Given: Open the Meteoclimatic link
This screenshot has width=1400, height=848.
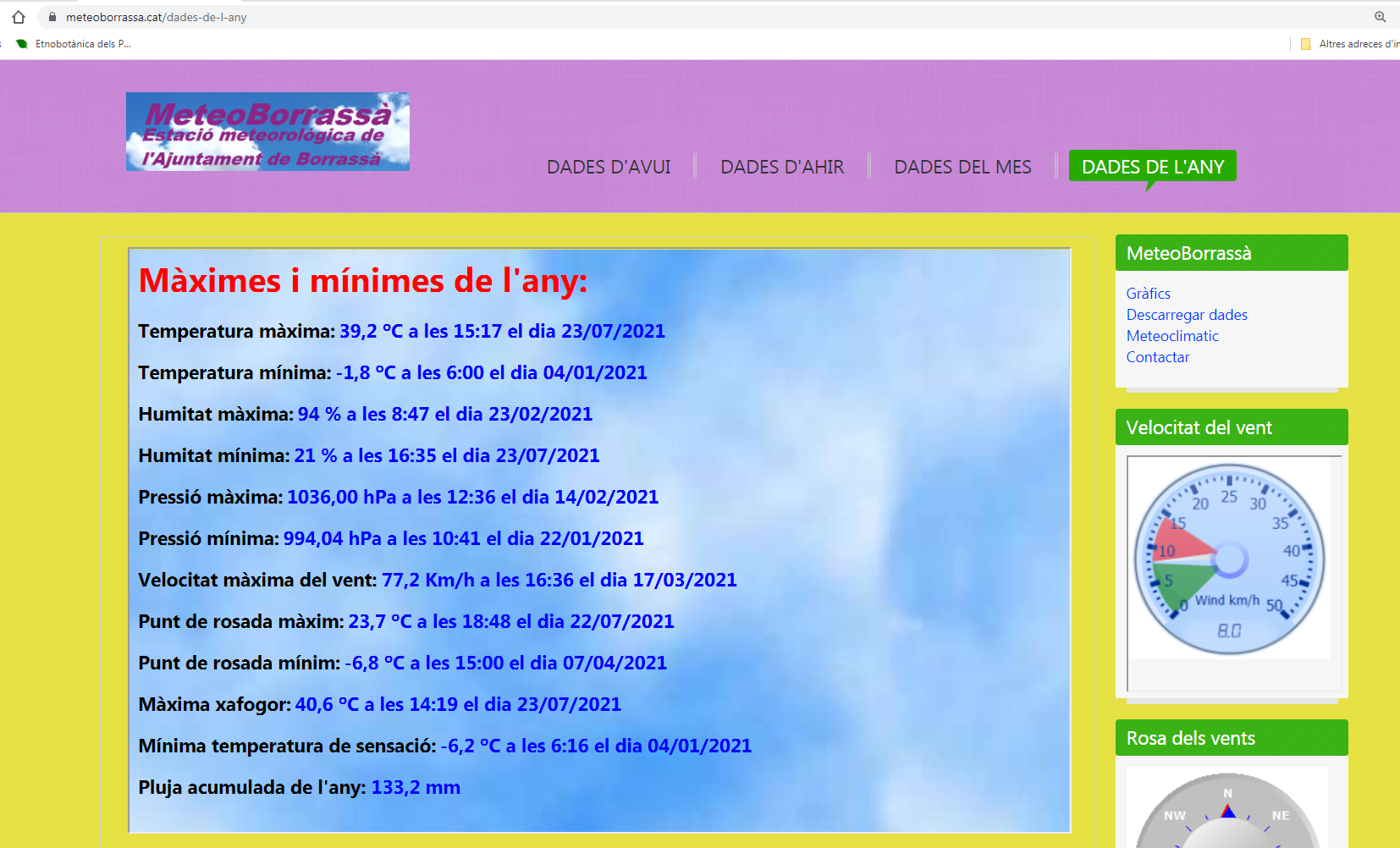Looking at the screenshot, I should (x=1172, y=336).
